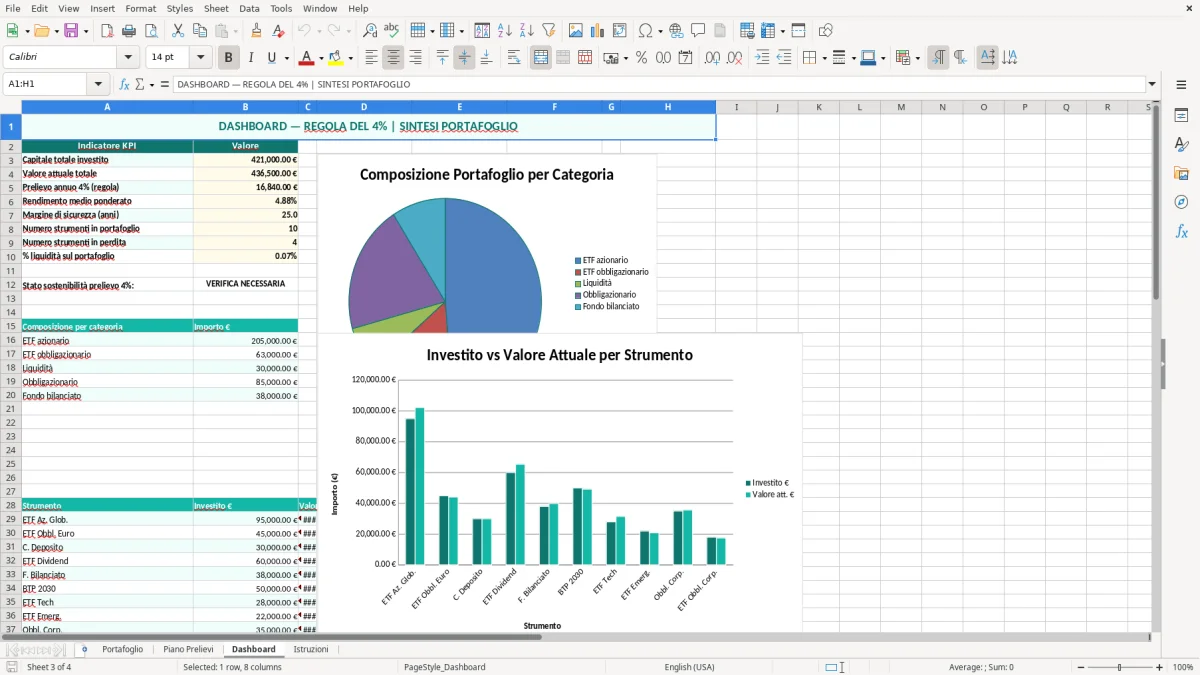Expand background color dropdown arrow
The height and width of the screenshot is (675, 1200).
click(x=350, y=58)
